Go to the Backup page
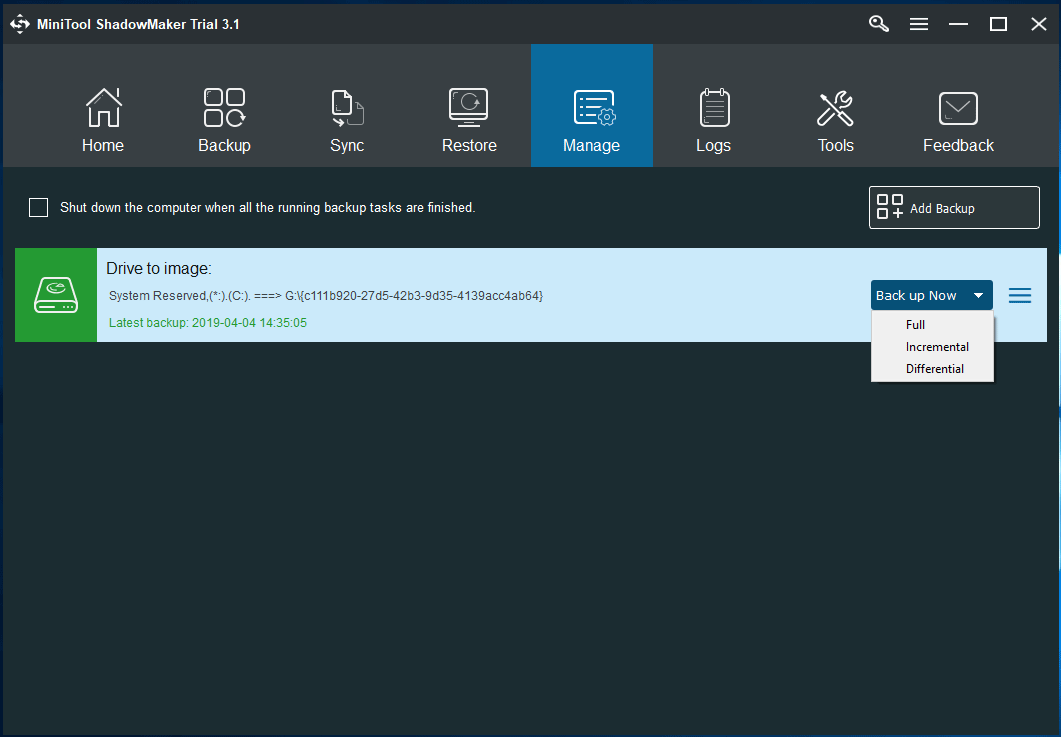Screen dimensions: 1061x737 (x=225, y=120)
